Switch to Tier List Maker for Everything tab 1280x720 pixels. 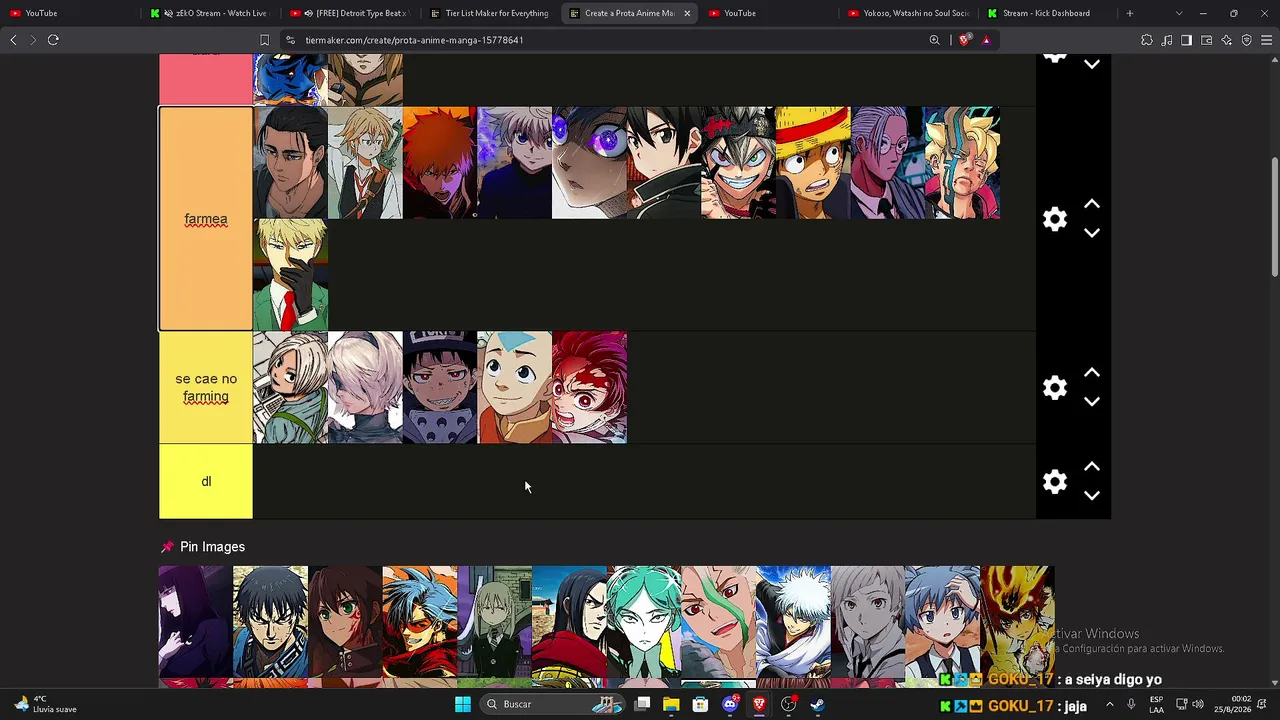coord(490,13)
